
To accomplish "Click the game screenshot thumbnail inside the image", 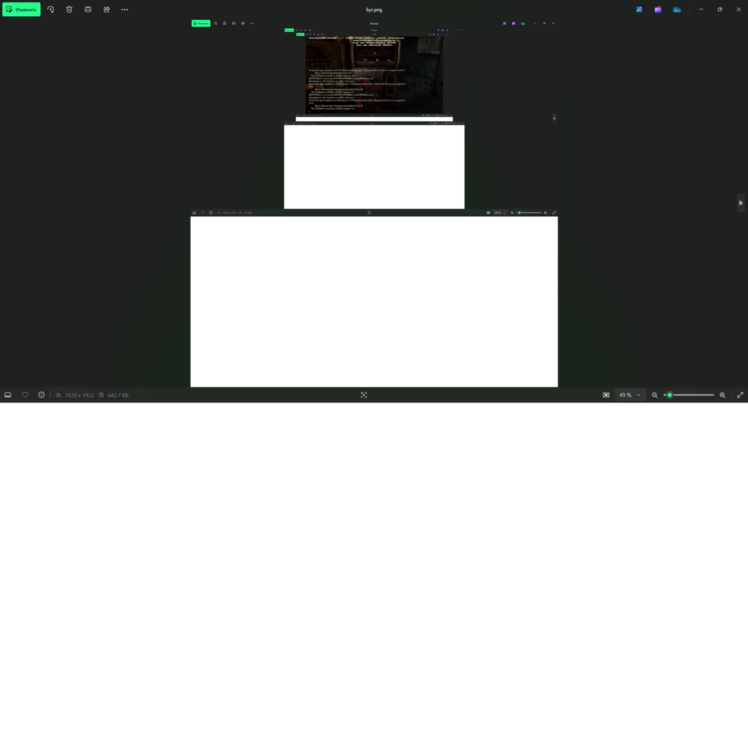I will click(374, 75).
